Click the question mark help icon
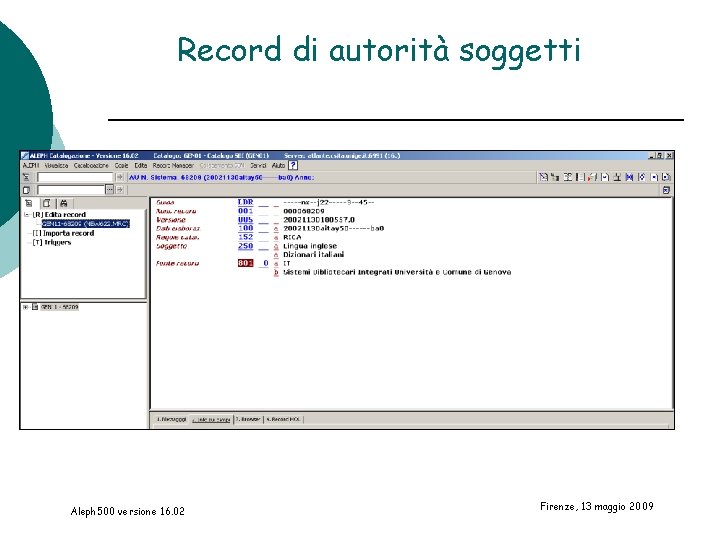The height and width of the screenshot is (540, 720). point(293,165)
